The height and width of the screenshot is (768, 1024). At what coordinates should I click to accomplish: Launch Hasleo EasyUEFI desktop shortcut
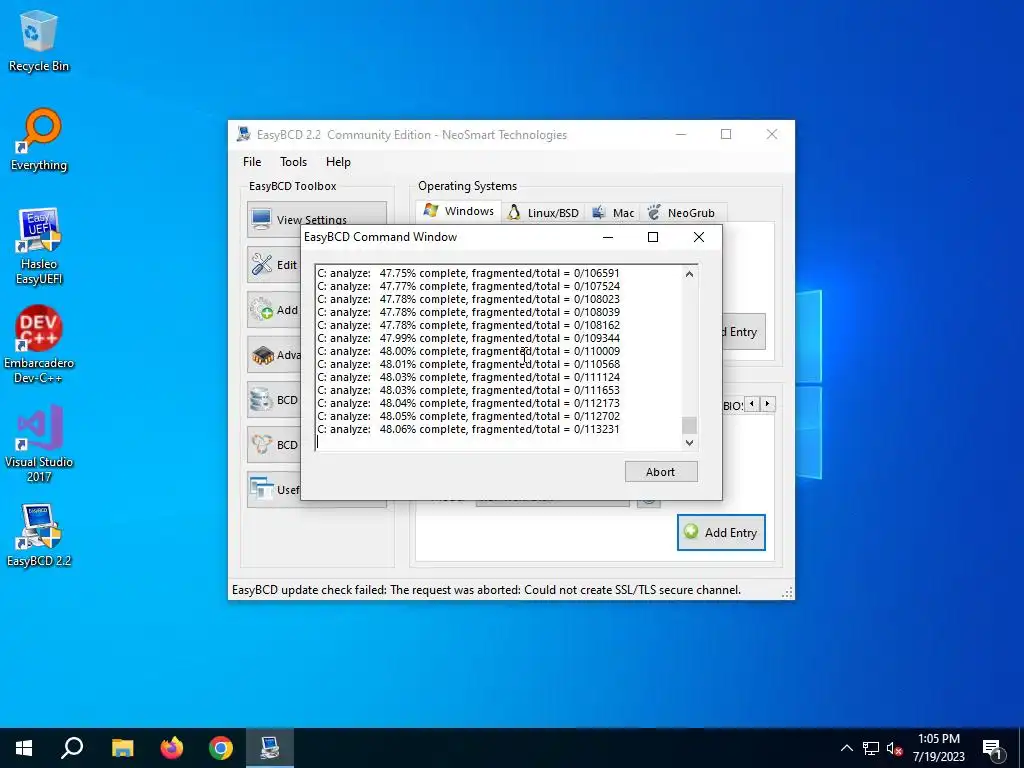coord(39,246)
